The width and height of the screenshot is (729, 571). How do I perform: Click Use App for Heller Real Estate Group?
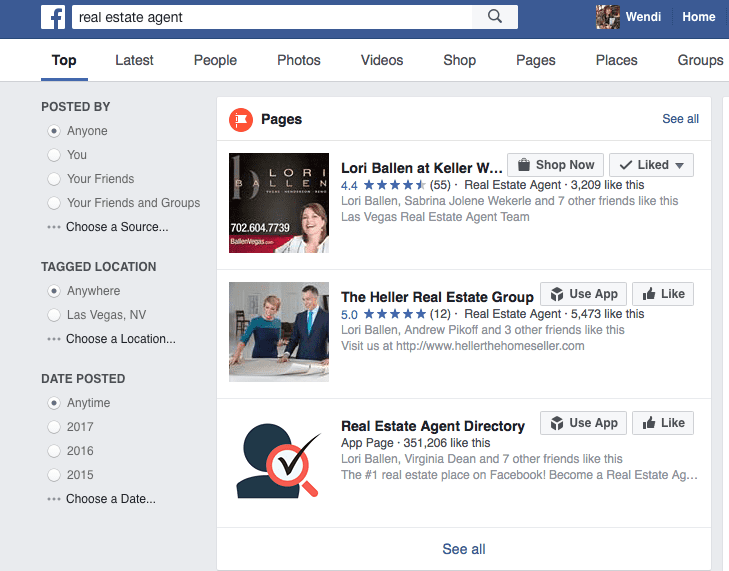[x=583, y=294]
